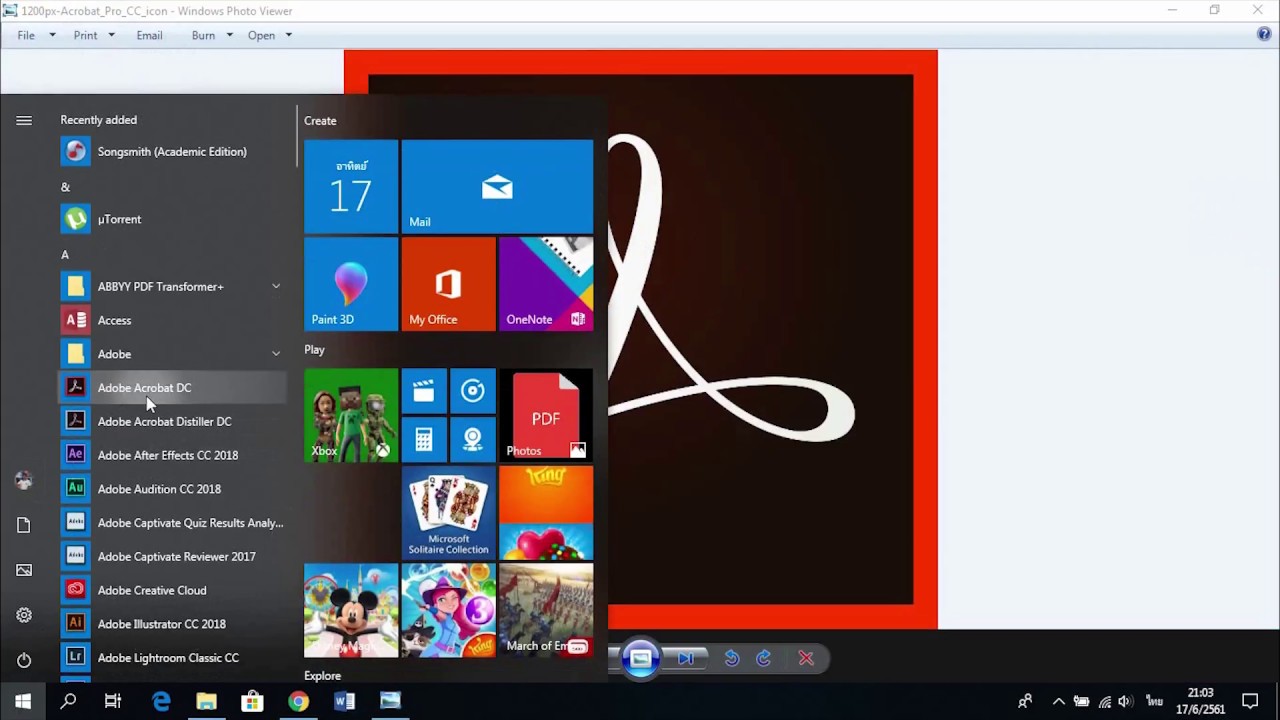
Task: Click the Recently added heading
Action: point(98,120)
